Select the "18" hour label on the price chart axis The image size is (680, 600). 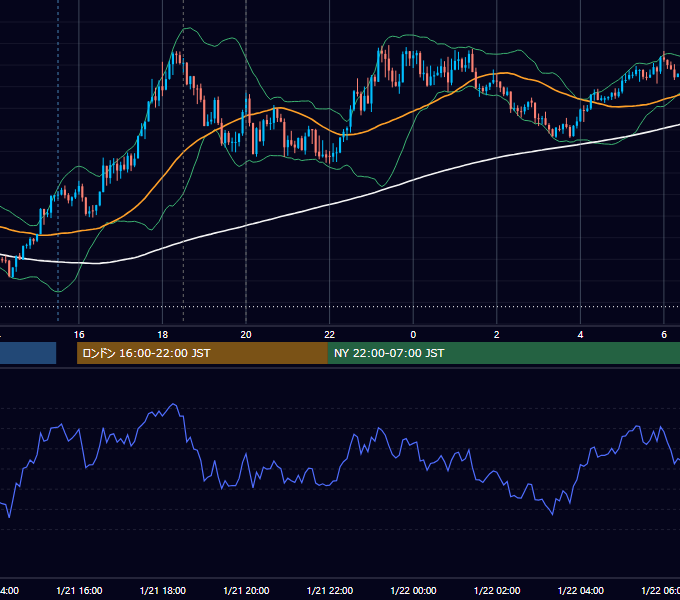click(x=163, y=335)
